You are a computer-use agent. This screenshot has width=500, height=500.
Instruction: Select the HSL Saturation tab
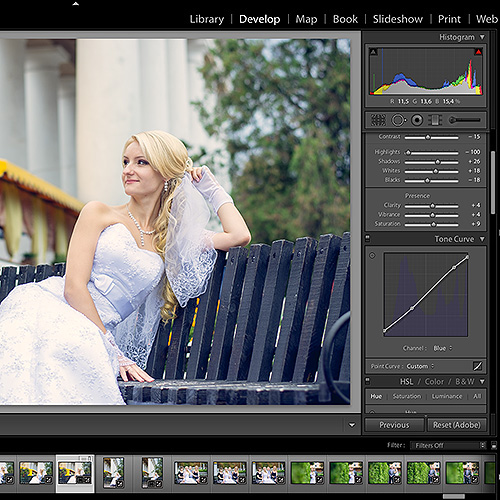(x=407, y=396)
